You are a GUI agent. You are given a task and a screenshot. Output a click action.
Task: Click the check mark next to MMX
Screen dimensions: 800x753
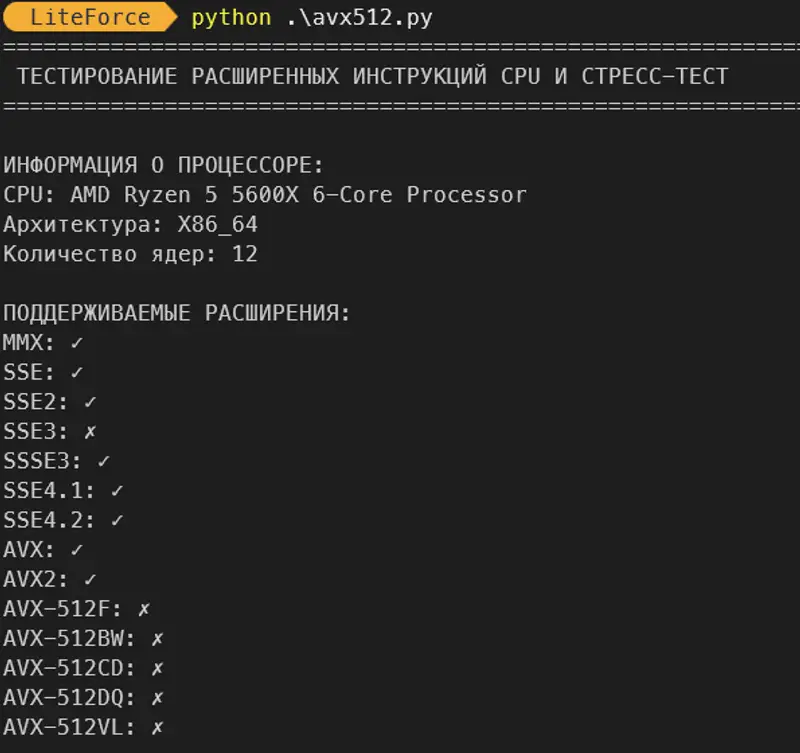tap(77, 343)
